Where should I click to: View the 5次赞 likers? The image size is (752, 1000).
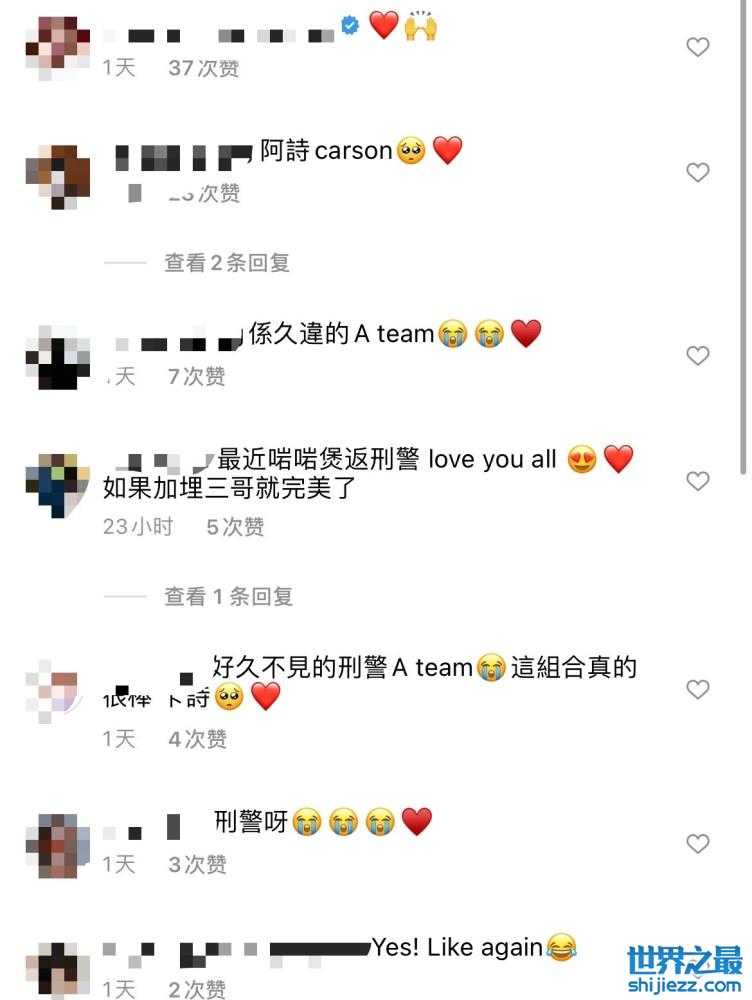click(235, 527)
